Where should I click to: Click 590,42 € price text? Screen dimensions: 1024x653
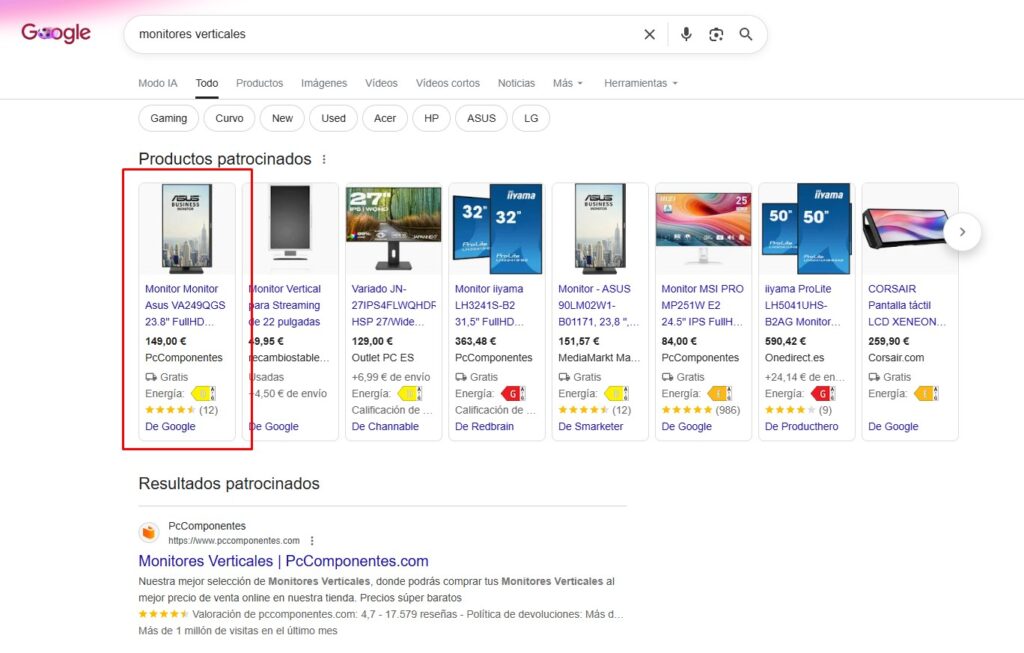pos(785,341)
